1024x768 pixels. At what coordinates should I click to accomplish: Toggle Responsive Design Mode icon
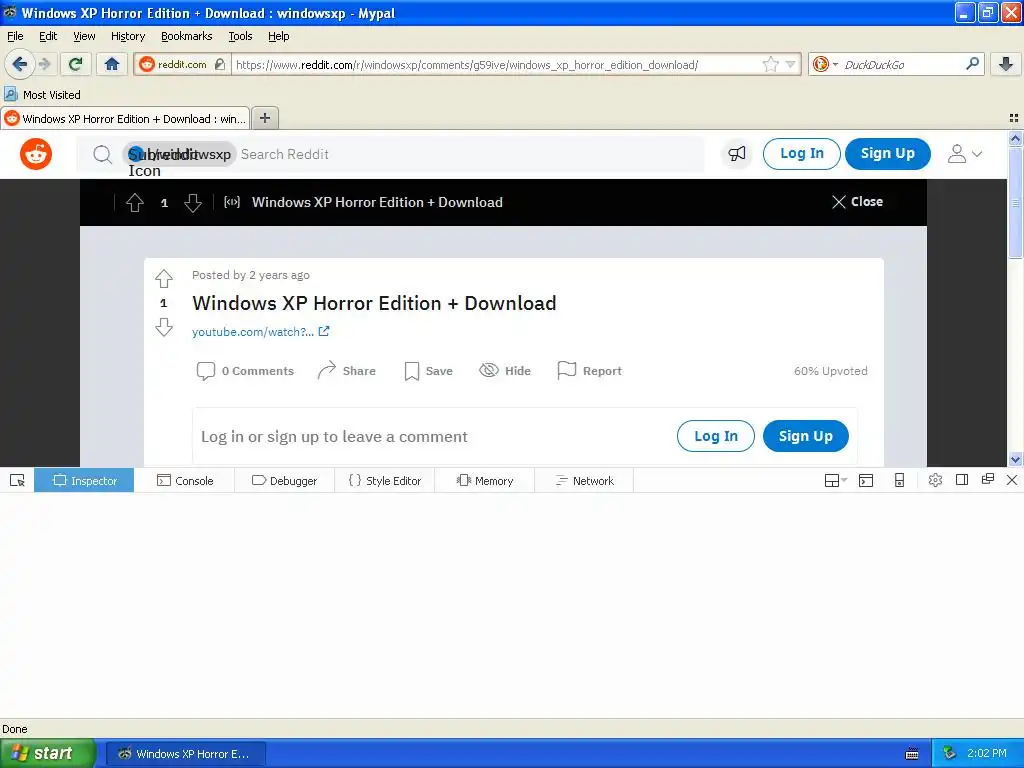pyautogui.click(x=899, y=481)
